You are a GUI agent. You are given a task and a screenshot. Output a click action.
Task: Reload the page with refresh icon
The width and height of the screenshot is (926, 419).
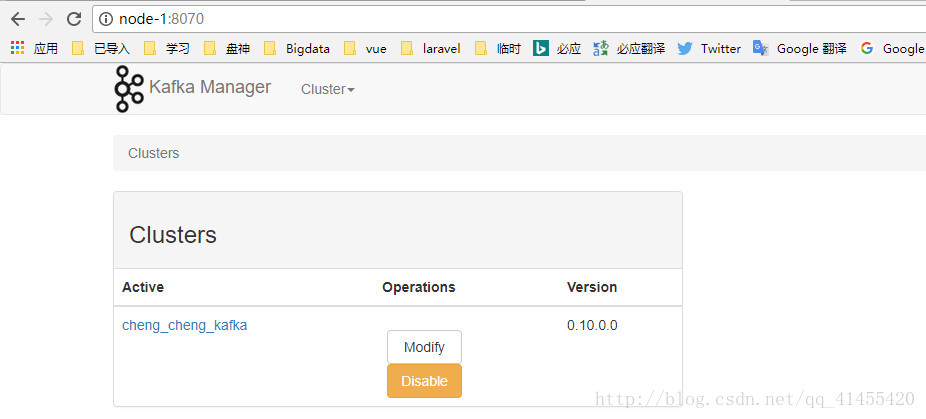click(74, 20)
